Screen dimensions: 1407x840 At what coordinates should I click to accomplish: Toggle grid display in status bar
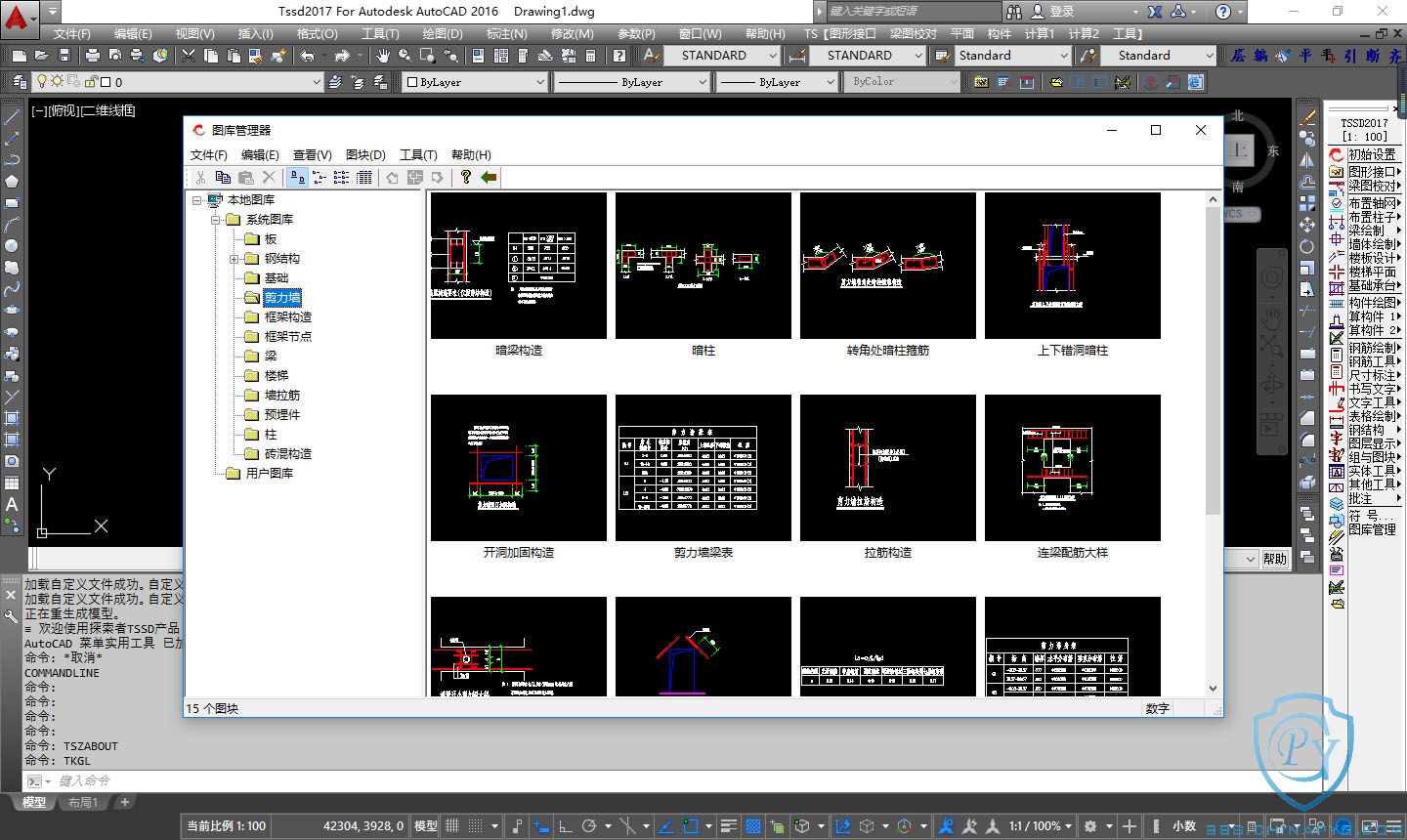point(452,826)
